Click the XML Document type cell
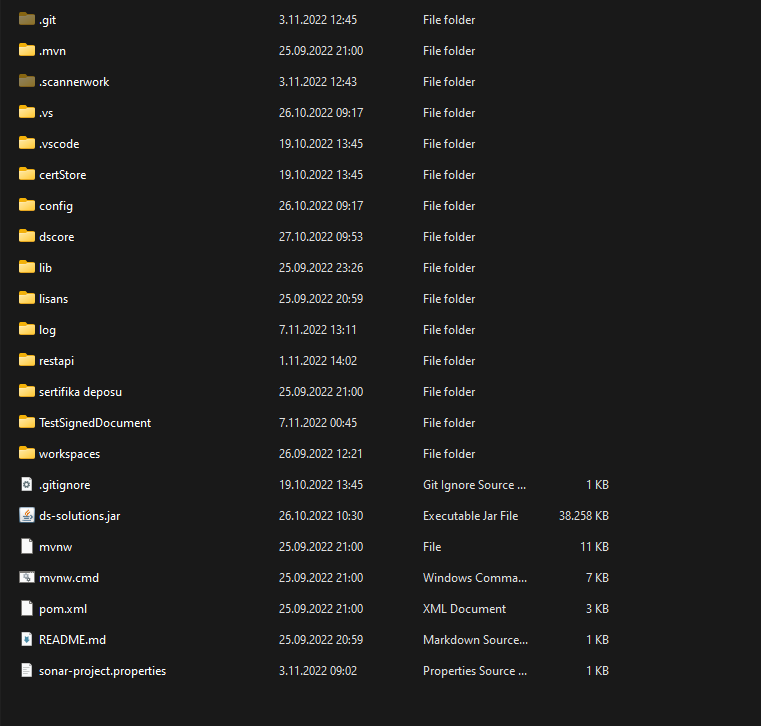761x726 pixels. 464,609
